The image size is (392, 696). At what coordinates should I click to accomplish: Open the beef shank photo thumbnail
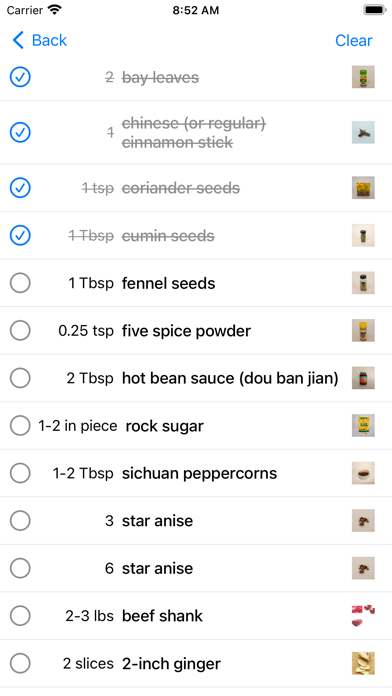(x=363, y=616)
